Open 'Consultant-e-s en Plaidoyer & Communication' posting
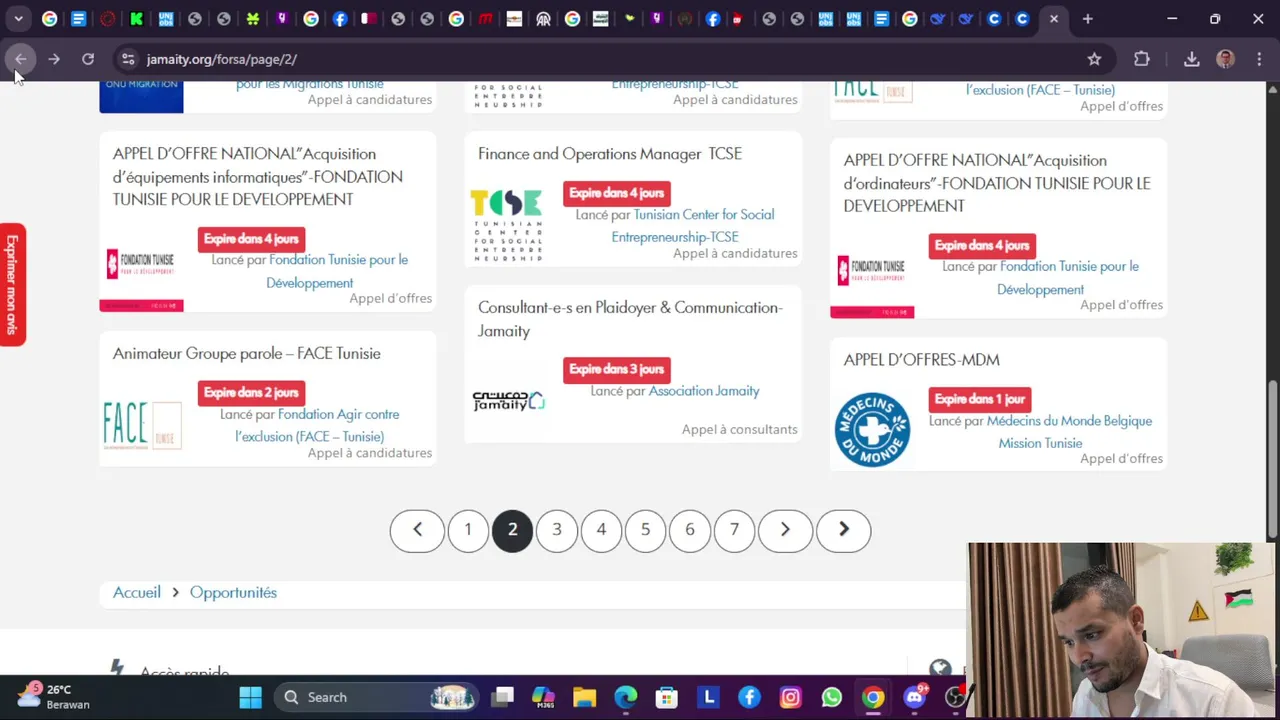 pos(630,319)
